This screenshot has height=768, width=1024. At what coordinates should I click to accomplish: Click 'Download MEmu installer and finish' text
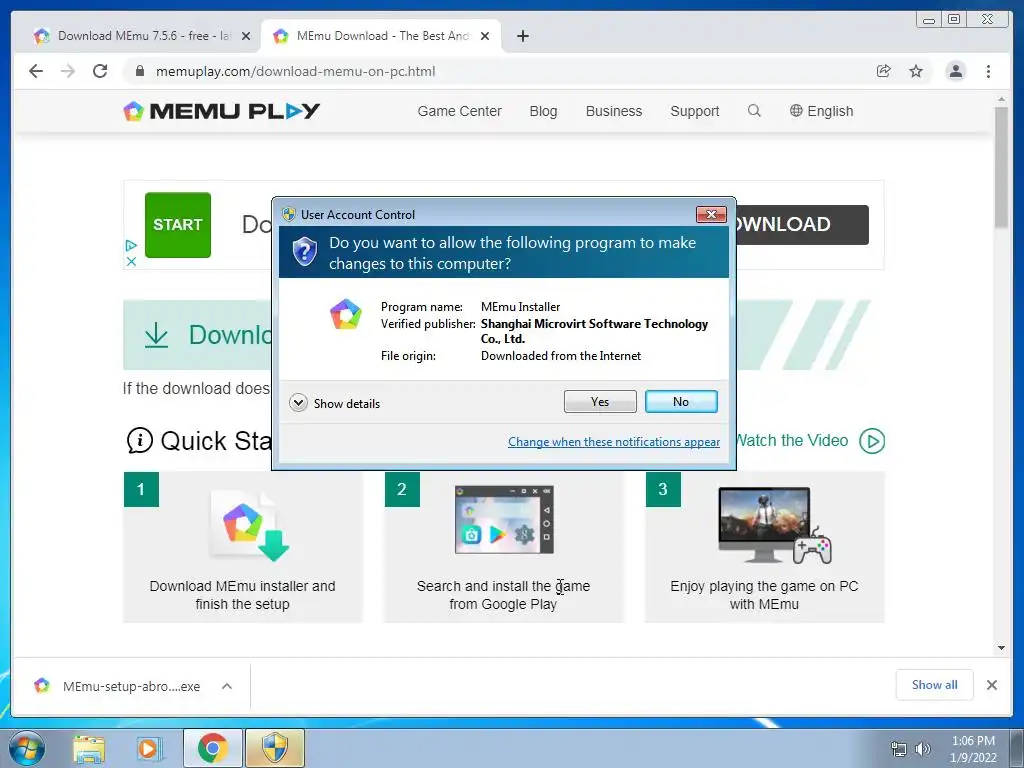tap(242, 595)
